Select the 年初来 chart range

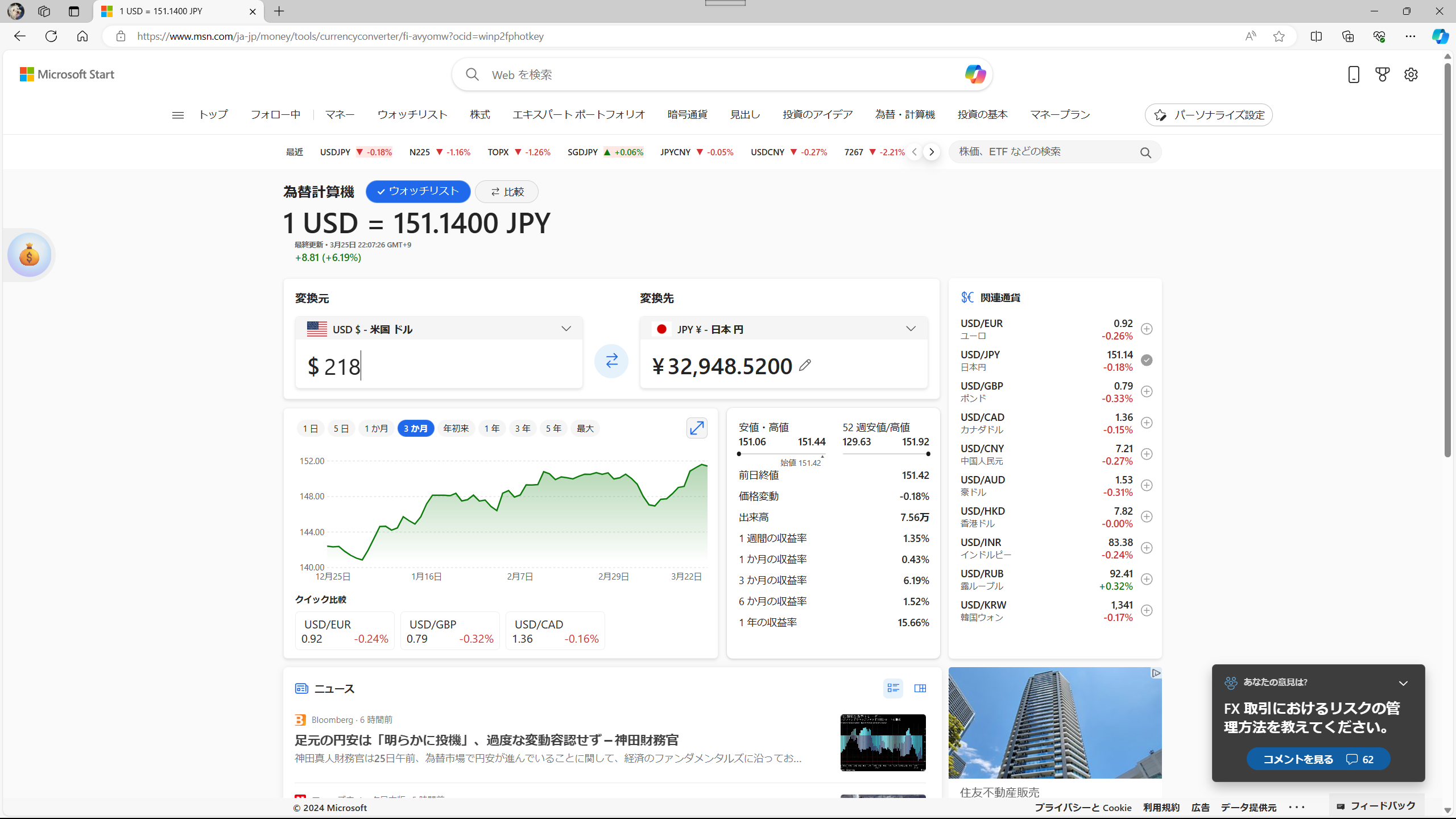pos(456,428)
